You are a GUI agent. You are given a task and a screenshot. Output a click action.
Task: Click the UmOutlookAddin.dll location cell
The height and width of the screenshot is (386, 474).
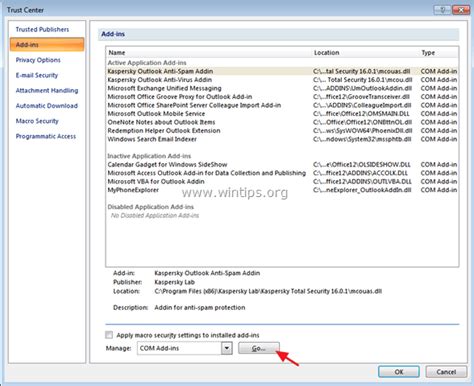(x=362, y=88)
